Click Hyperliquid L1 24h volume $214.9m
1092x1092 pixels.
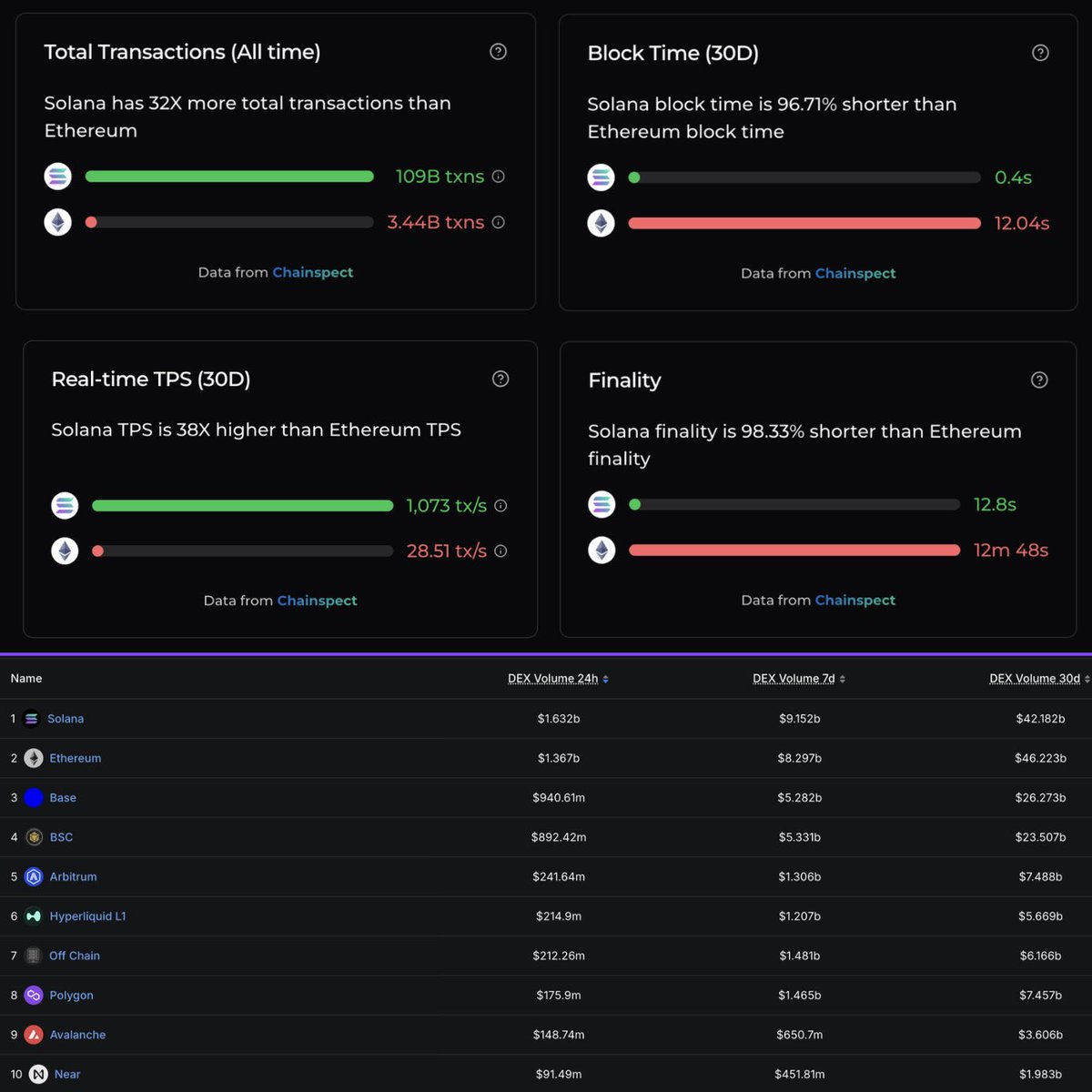tap(559, 916)
